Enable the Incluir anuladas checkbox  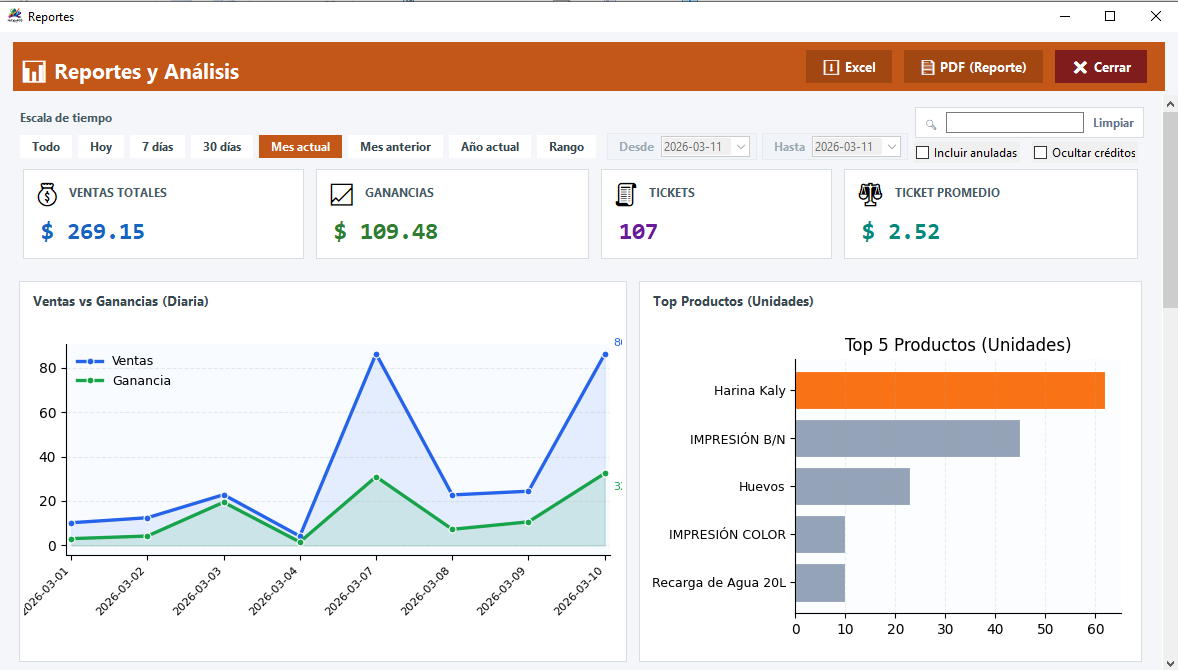[x=922, y=153]
